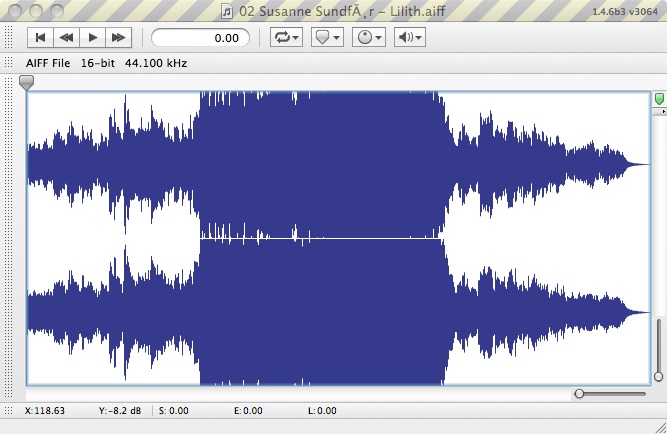Screen dimensions: 667x434
Task: Open the knob control dropdown
Action: (368, 37)
